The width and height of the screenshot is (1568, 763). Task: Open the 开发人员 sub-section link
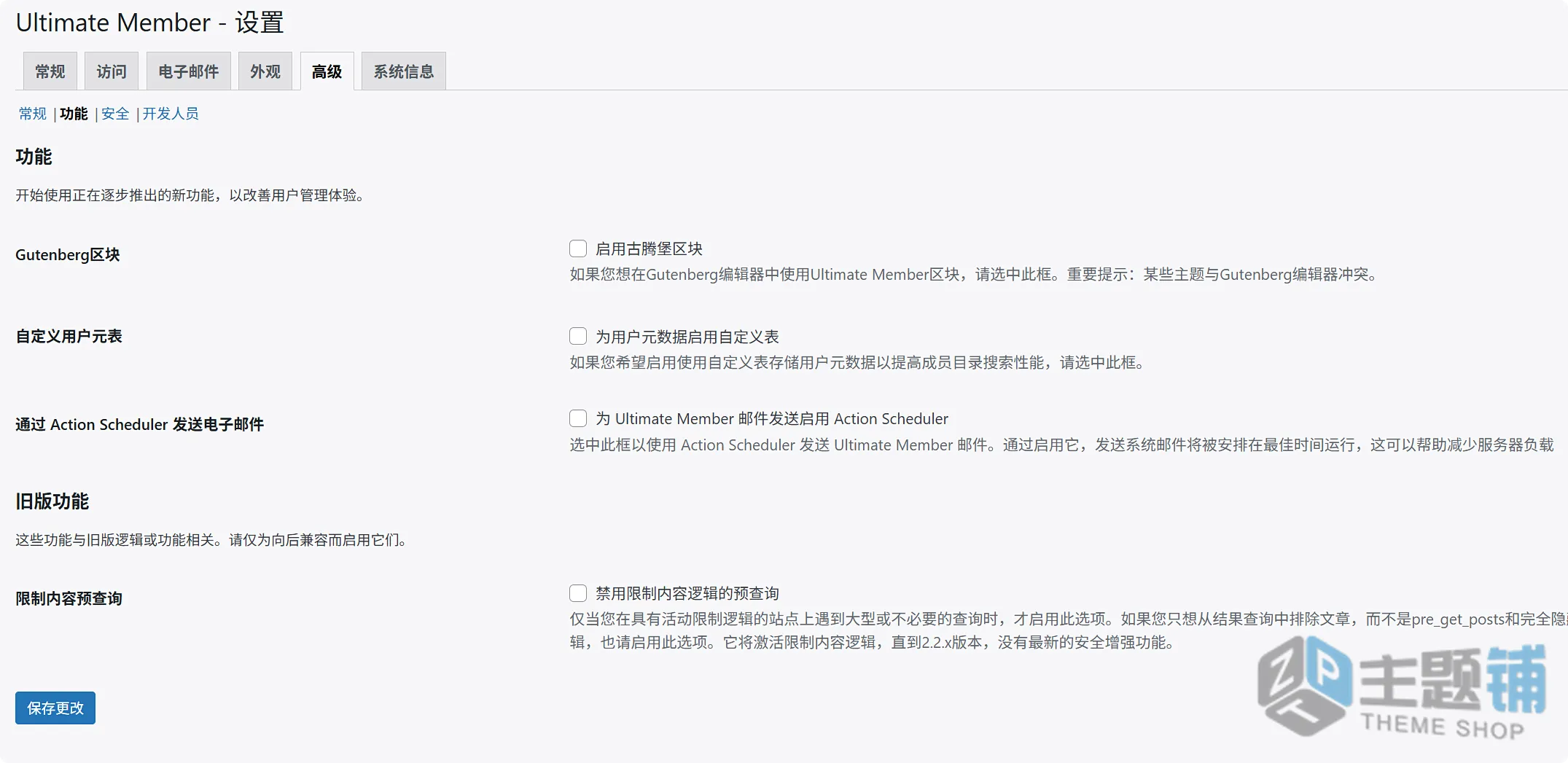pos(171,114)
